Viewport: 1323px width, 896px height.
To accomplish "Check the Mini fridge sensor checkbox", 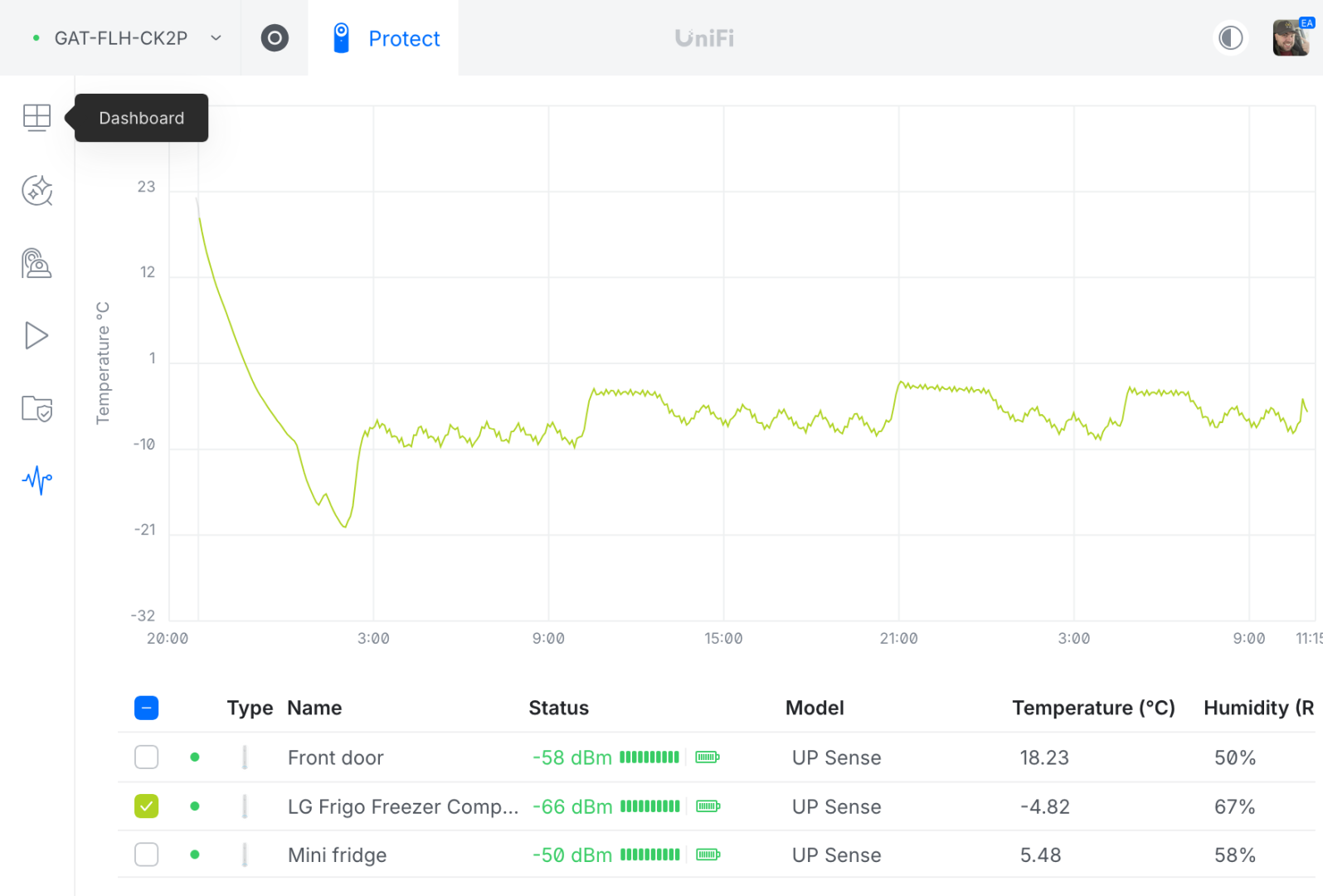I will pyautogui.click(x=147, y=855).
